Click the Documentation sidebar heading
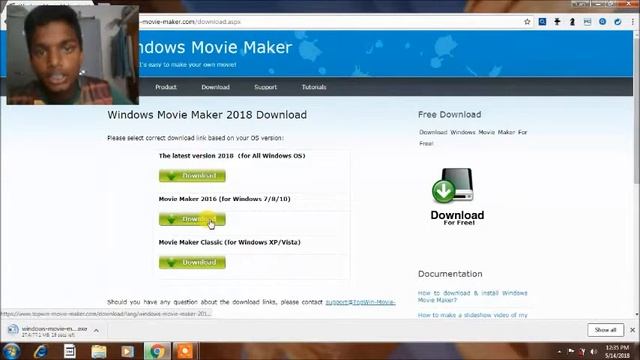The height and width of the screenshot is (360, 640). tap(450, 274)
